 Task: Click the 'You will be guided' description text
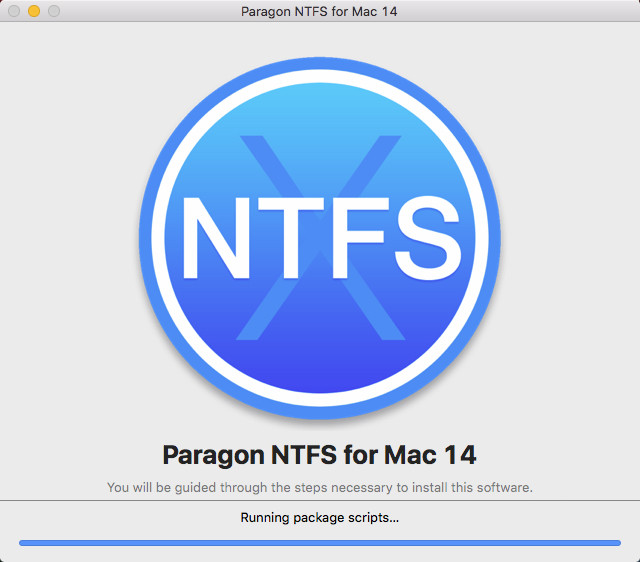320,487
